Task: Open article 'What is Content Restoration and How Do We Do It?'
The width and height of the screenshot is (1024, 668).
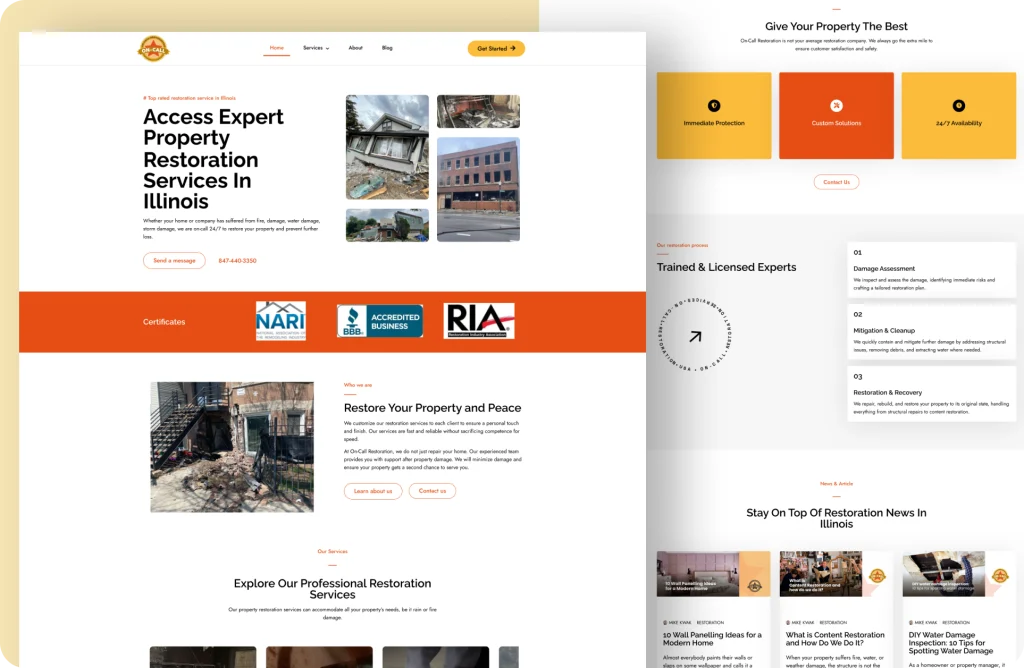Action: tap(835, 639)
